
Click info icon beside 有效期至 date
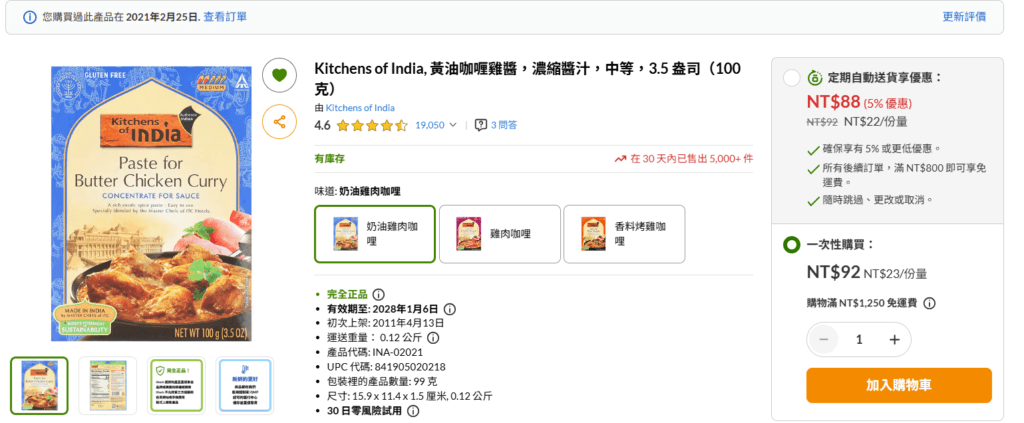tap(449, 309)
